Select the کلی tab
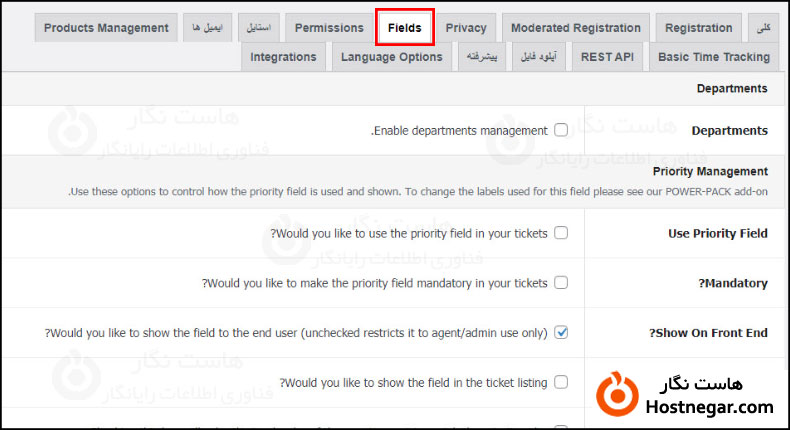Viewport: 790px width, 430px height. [763, 28]
